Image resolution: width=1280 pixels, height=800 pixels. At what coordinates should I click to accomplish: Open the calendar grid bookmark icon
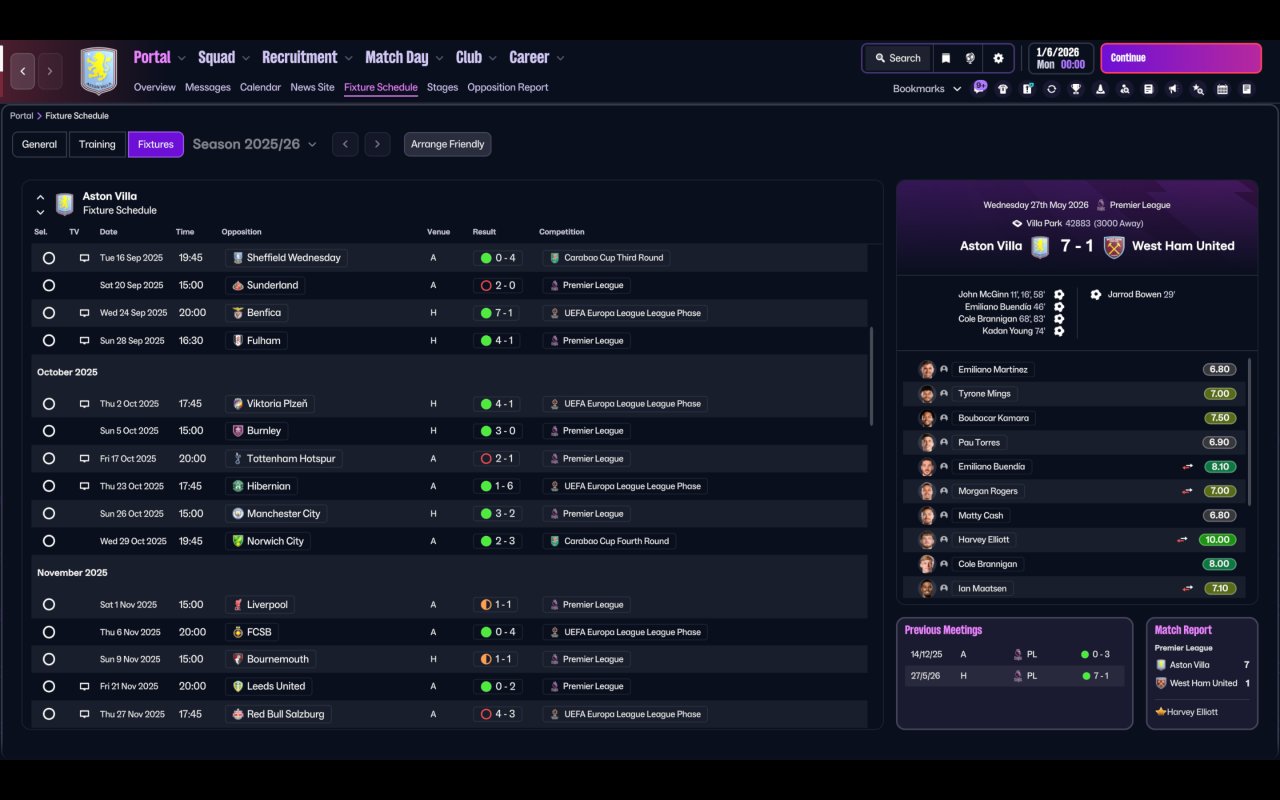click(1222, 89)
